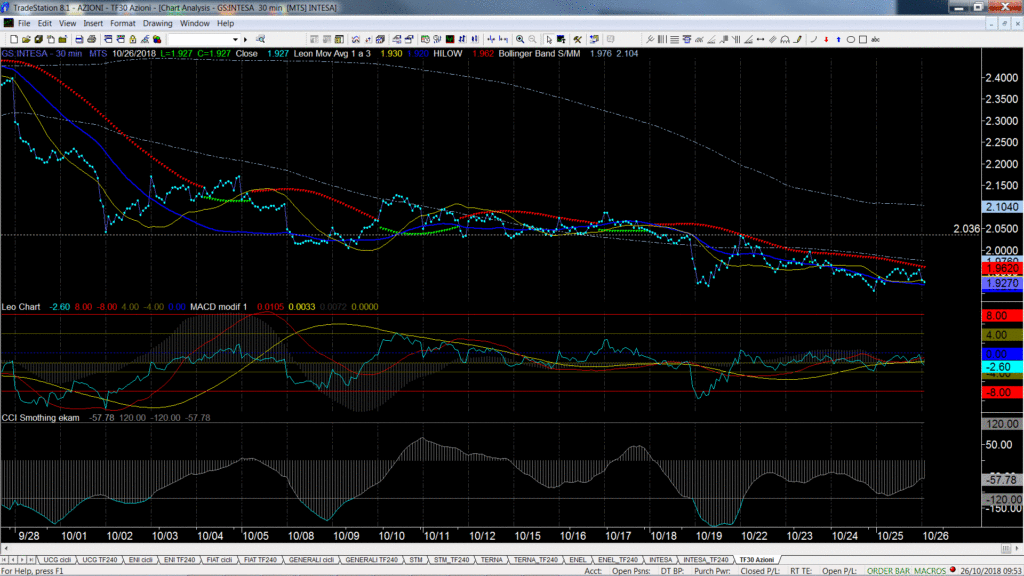Select the Text (abc) drawing tool

click(x=876, y=40)
